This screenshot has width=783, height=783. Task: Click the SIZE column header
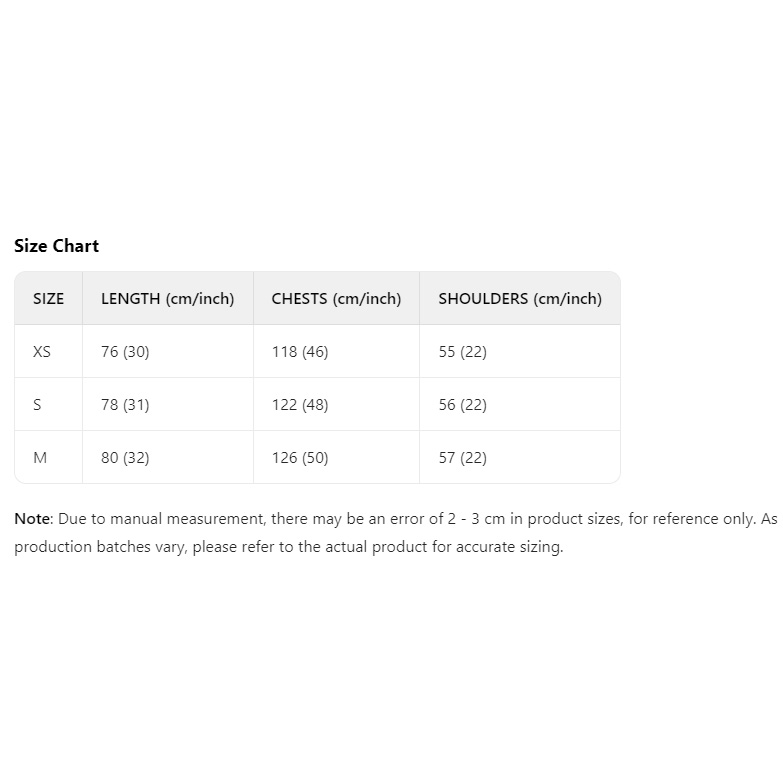point(48,298)
